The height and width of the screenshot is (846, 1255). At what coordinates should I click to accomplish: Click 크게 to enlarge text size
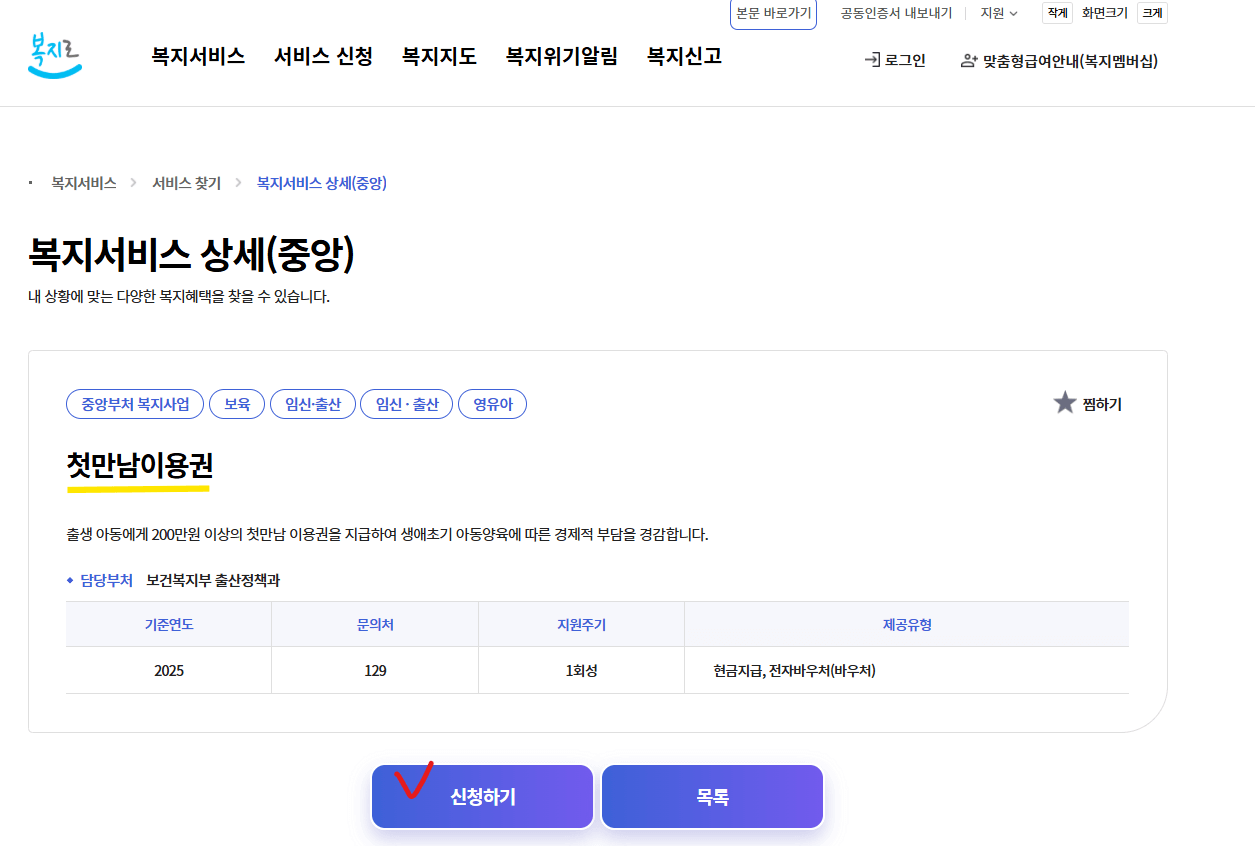pyautogui.click(x=1151, y=12)
